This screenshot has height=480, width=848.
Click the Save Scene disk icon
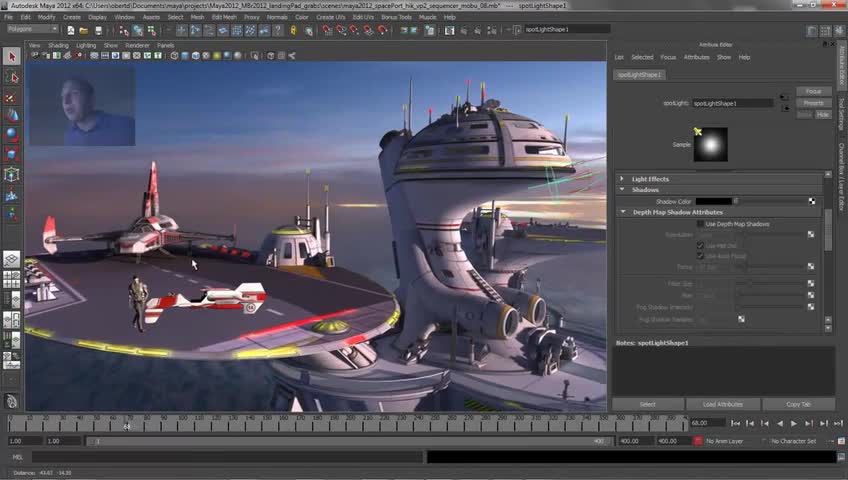click(x=97, y=30)
